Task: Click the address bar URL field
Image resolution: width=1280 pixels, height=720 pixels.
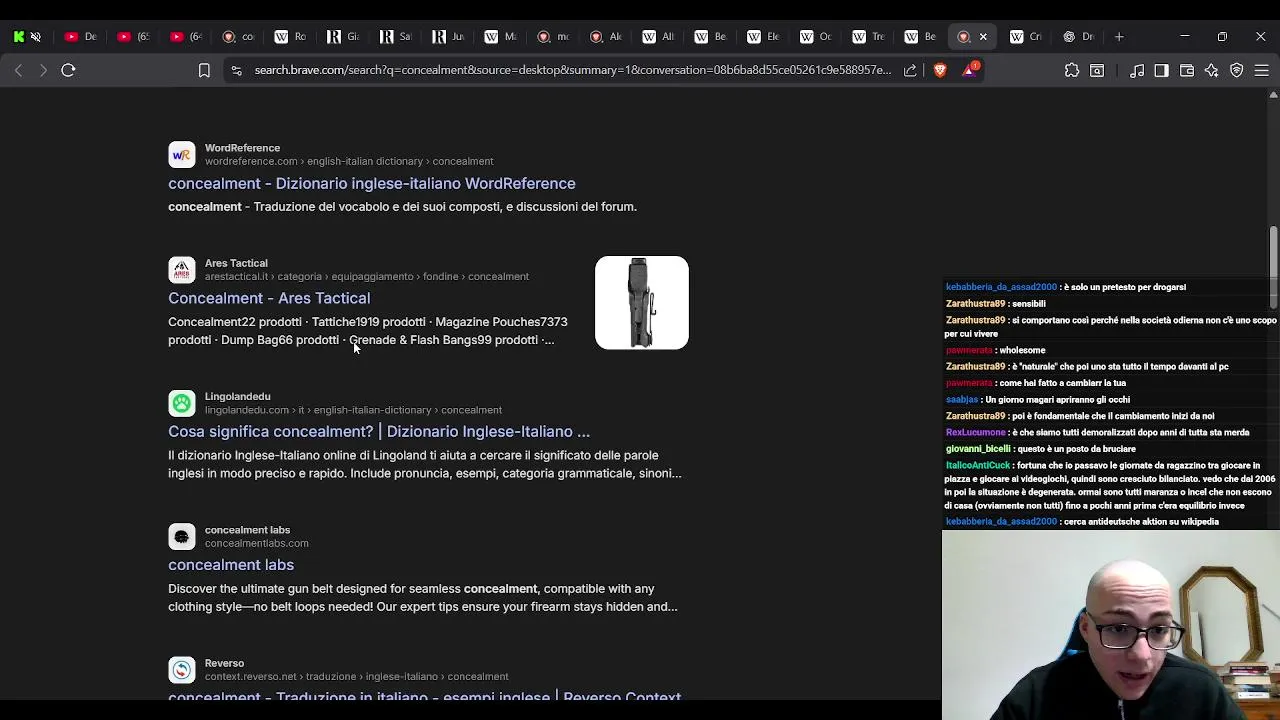Action: 572,70
